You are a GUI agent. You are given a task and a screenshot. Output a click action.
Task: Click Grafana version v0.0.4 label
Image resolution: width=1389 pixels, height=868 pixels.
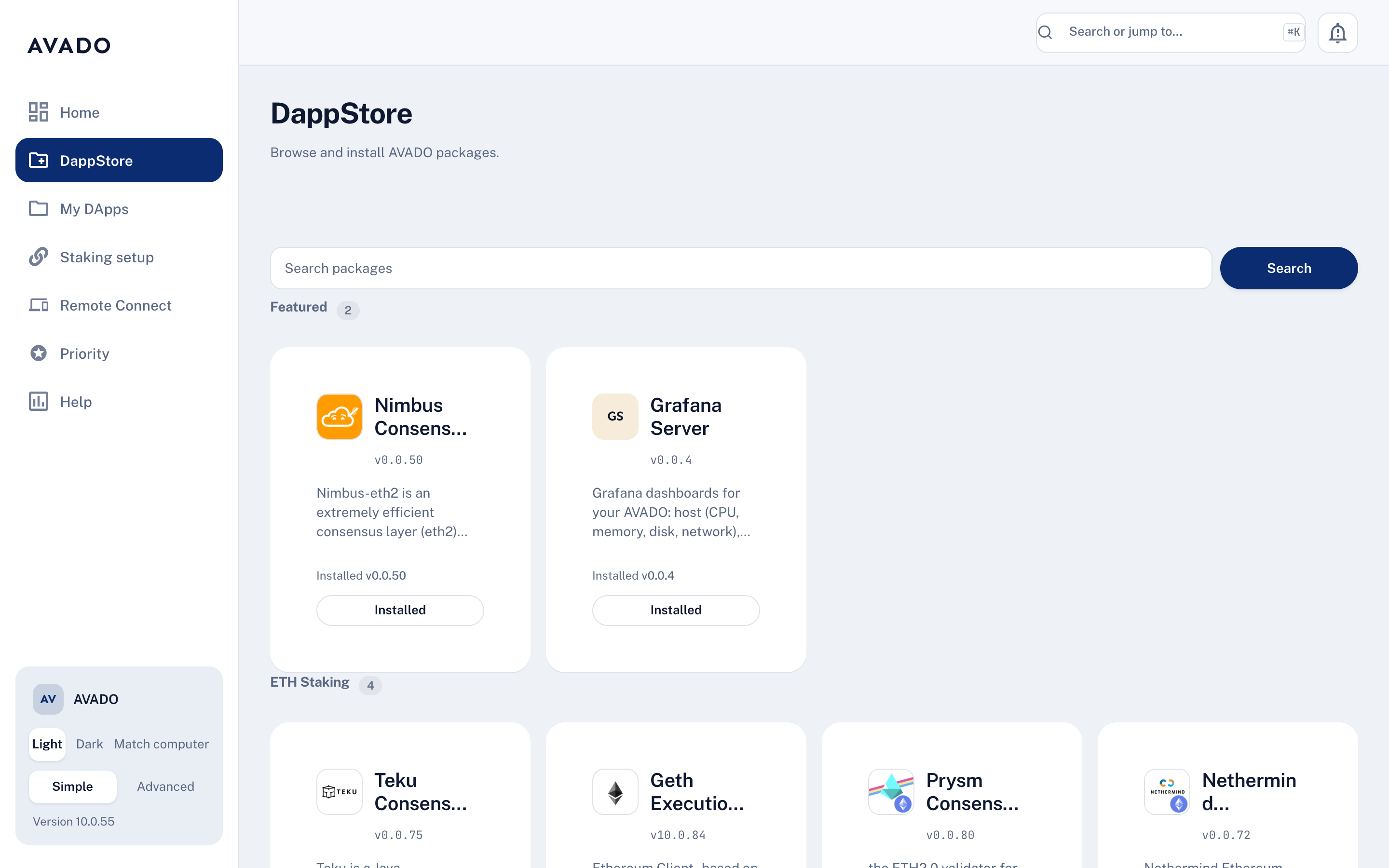point(670,460)
